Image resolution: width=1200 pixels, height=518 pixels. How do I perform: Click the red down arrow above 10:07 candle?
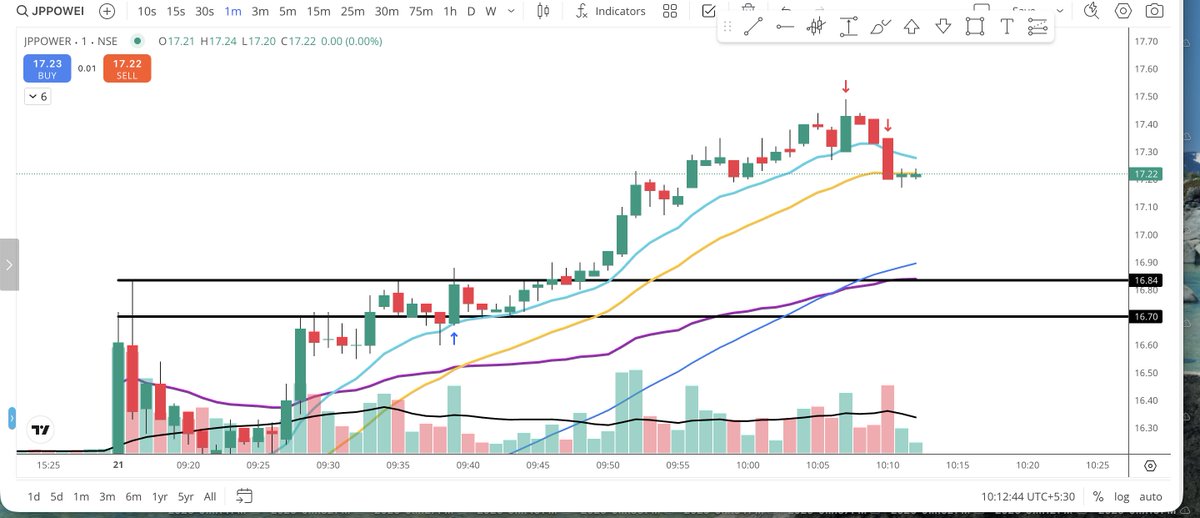[x=846, y=86]
